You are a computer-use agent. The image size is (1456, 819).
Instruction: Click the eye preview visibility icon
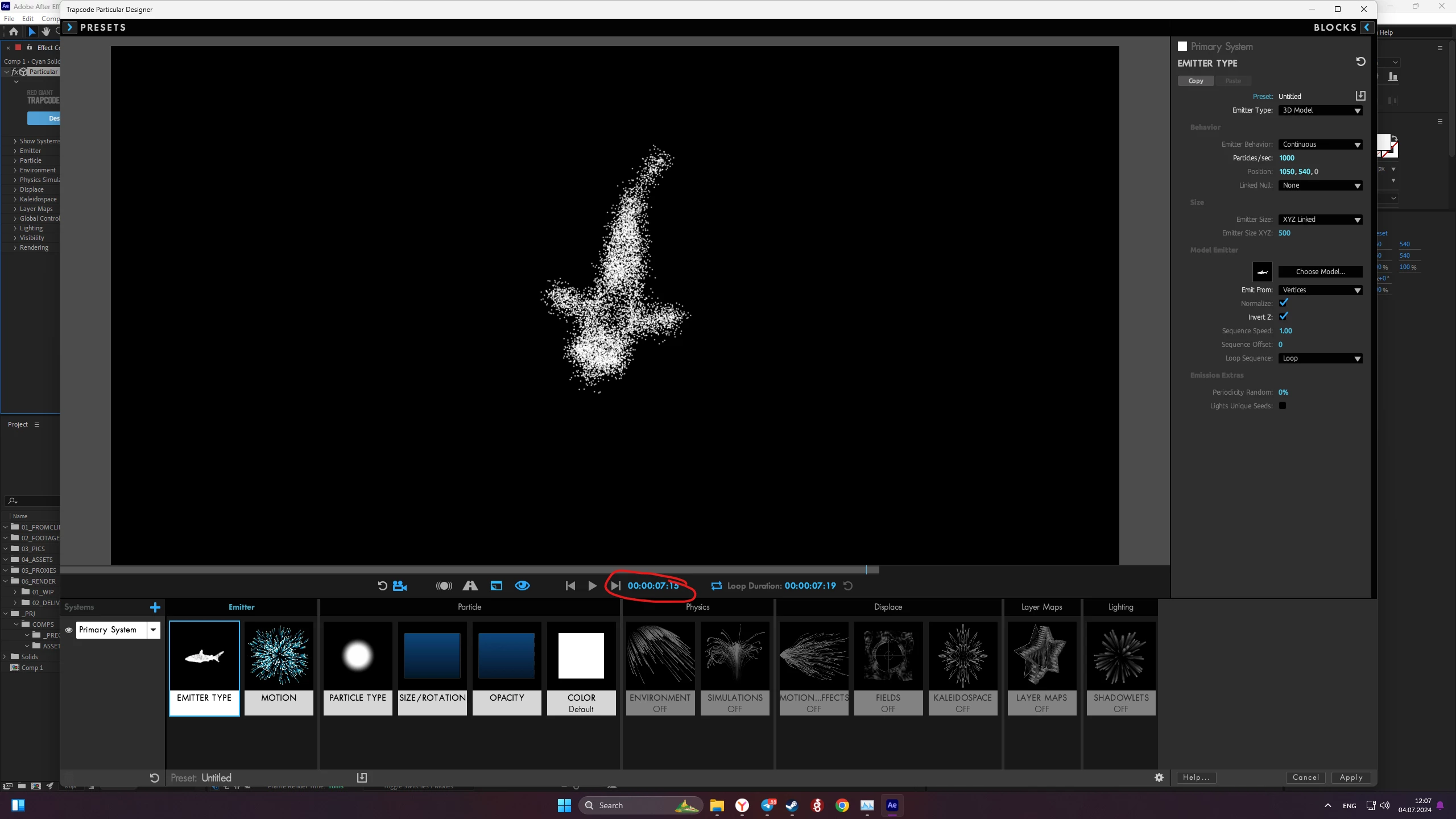(522, 586)
